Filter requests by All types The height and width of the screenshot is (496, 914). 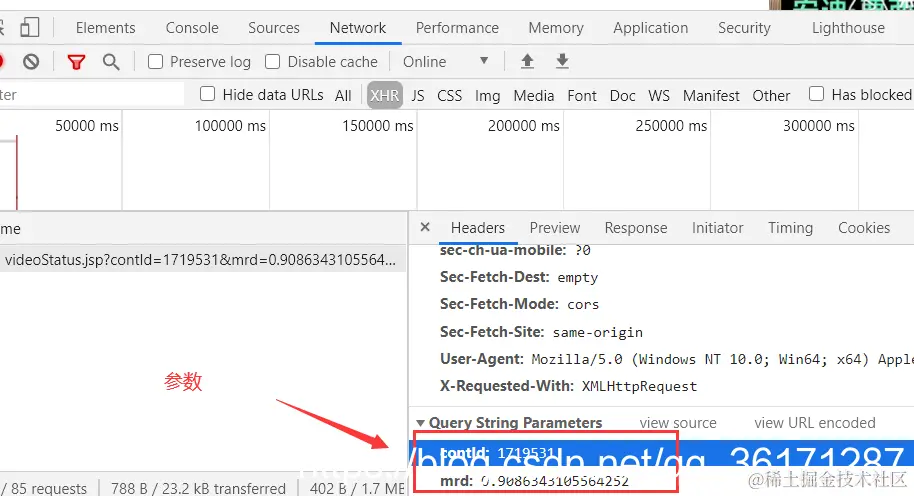click(x=343, y=96)
